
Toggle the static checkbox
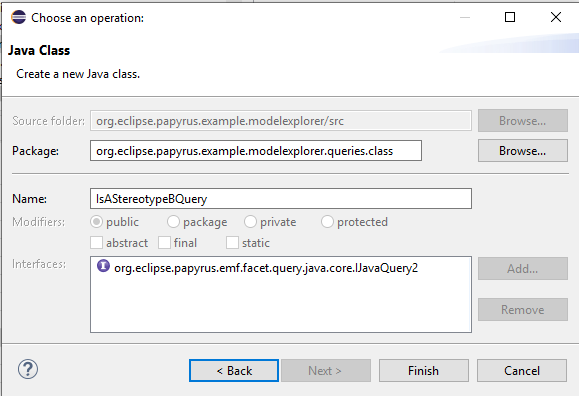tap(232, 243)
